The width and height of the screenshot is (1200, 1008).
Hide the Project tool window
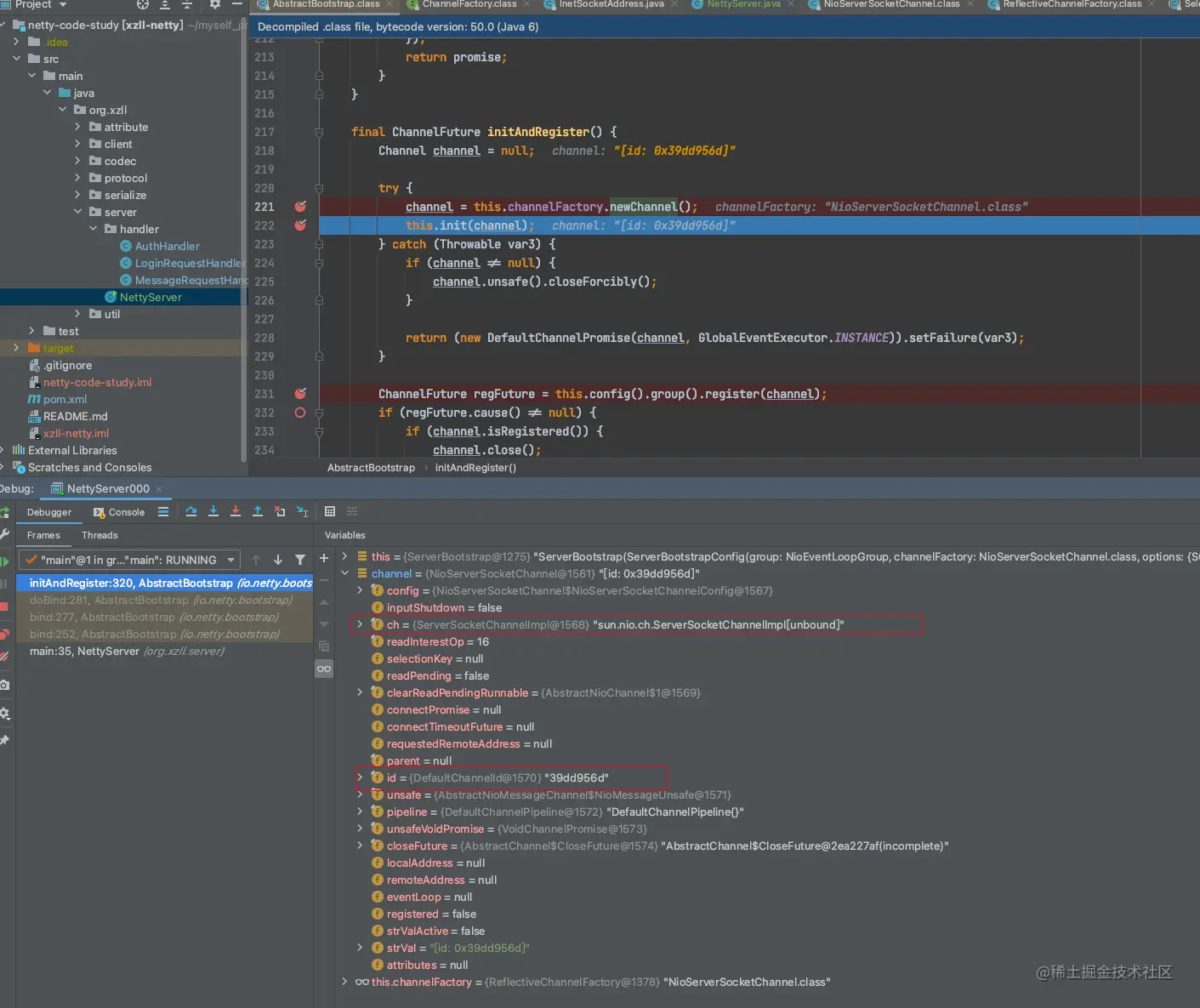point(237,4)
